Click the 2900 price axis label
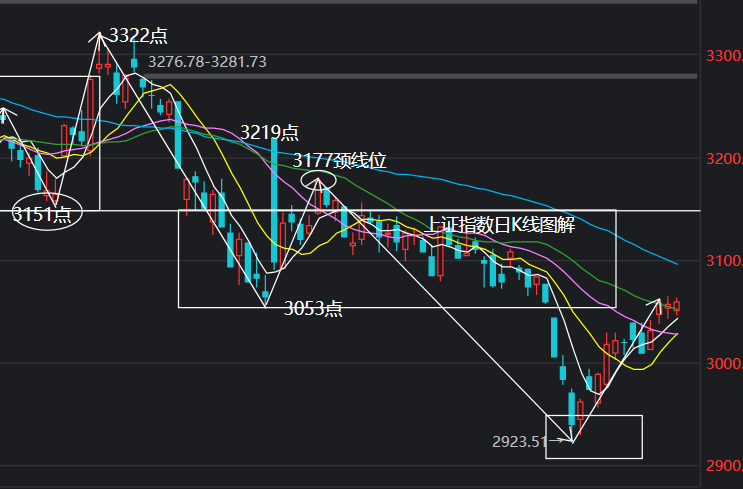The height and width of the screenshot is (489, 743). [725, 466]
